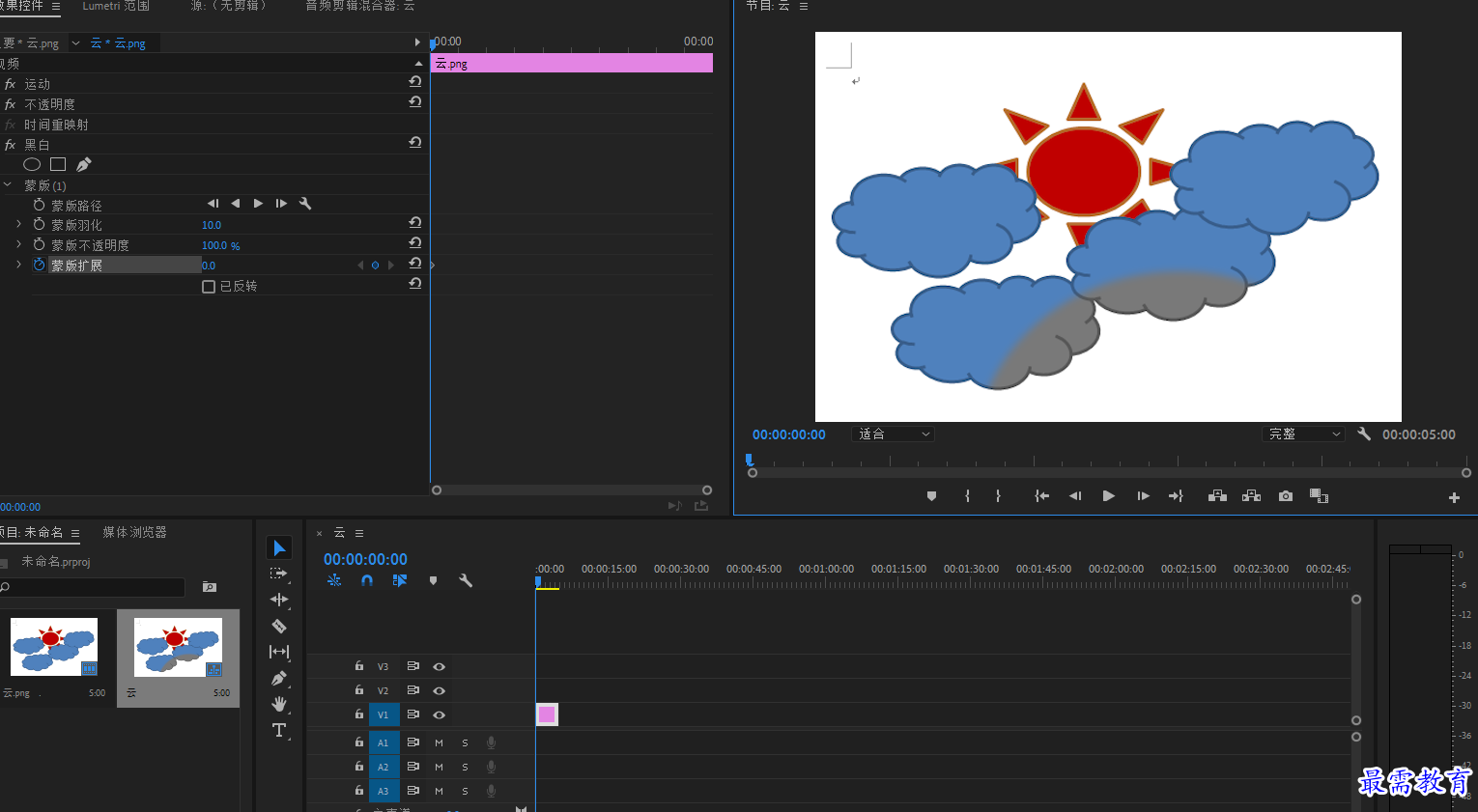Add keyframe for 蒙版扩展
Viewport: 1478px width, 812px height.
click(x=375, y=266)
